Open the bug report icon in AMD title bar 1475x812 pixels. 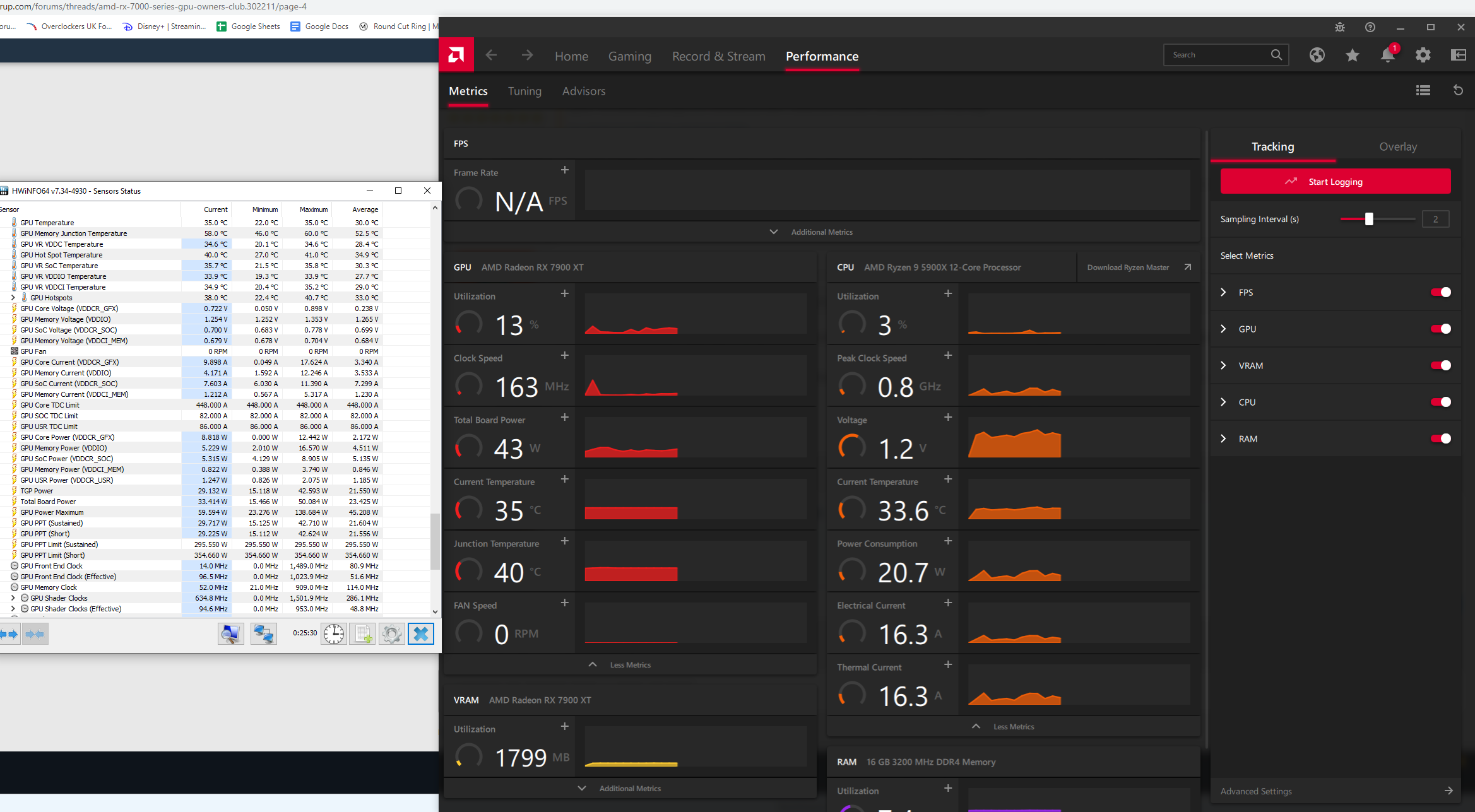[x=1339, y=27]
